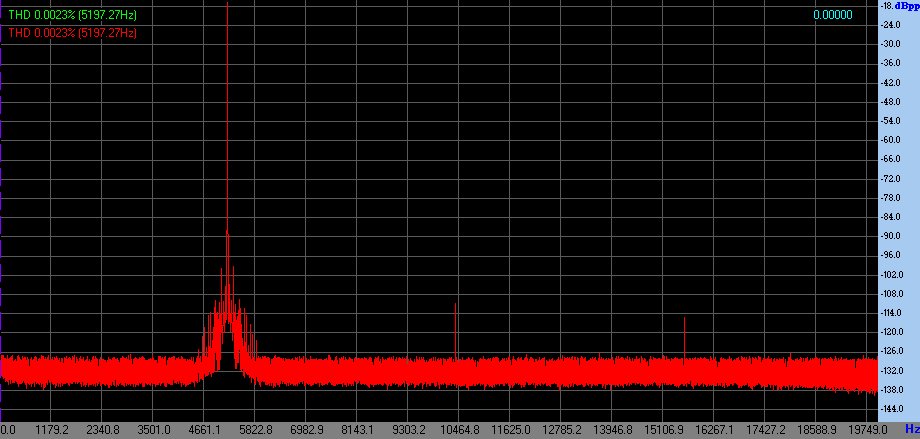This screenshot has height=439, width=920.
Task: Click the -108.0 amplitude axis label
Action: (x=891, y=293)
